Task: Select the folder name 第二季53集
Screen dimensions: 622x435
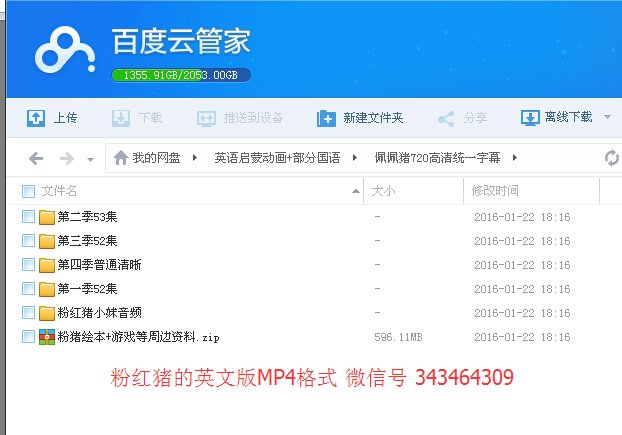Action: (x=87, y=217)
